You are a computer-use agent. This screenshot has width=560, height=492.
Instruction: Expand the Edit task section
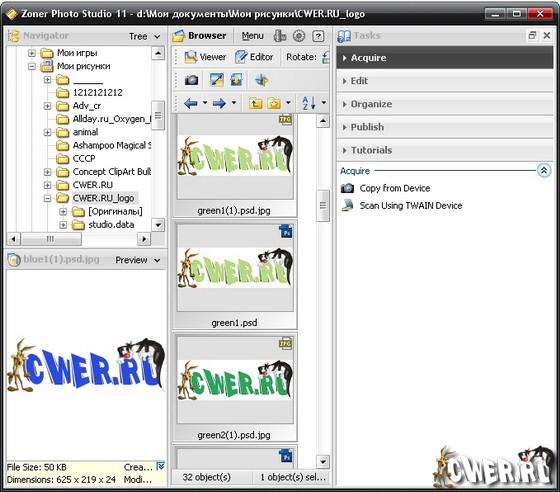coord(445,81)
